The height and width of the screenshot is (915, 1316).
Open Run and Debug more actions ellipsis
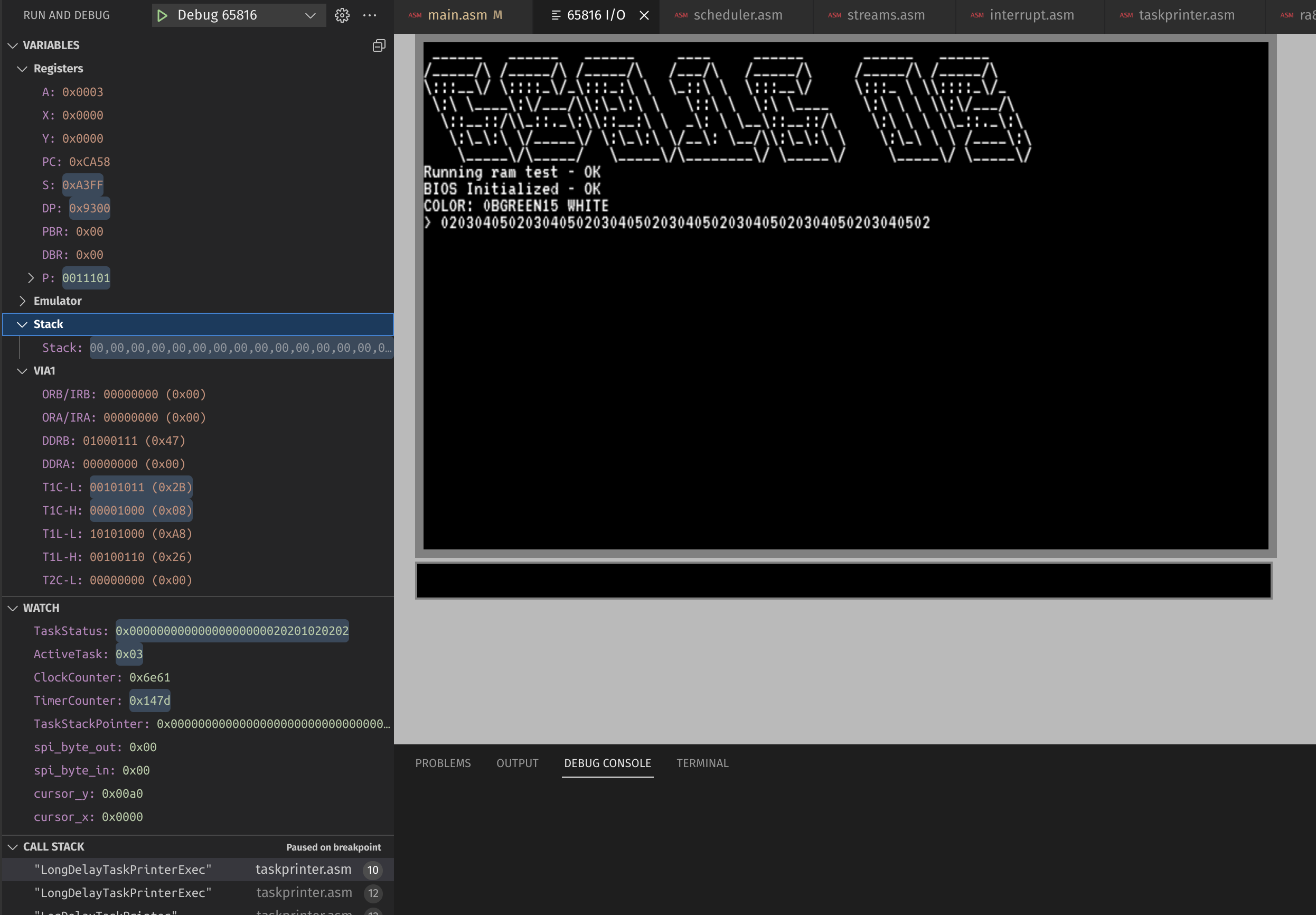tap(370, 15)
